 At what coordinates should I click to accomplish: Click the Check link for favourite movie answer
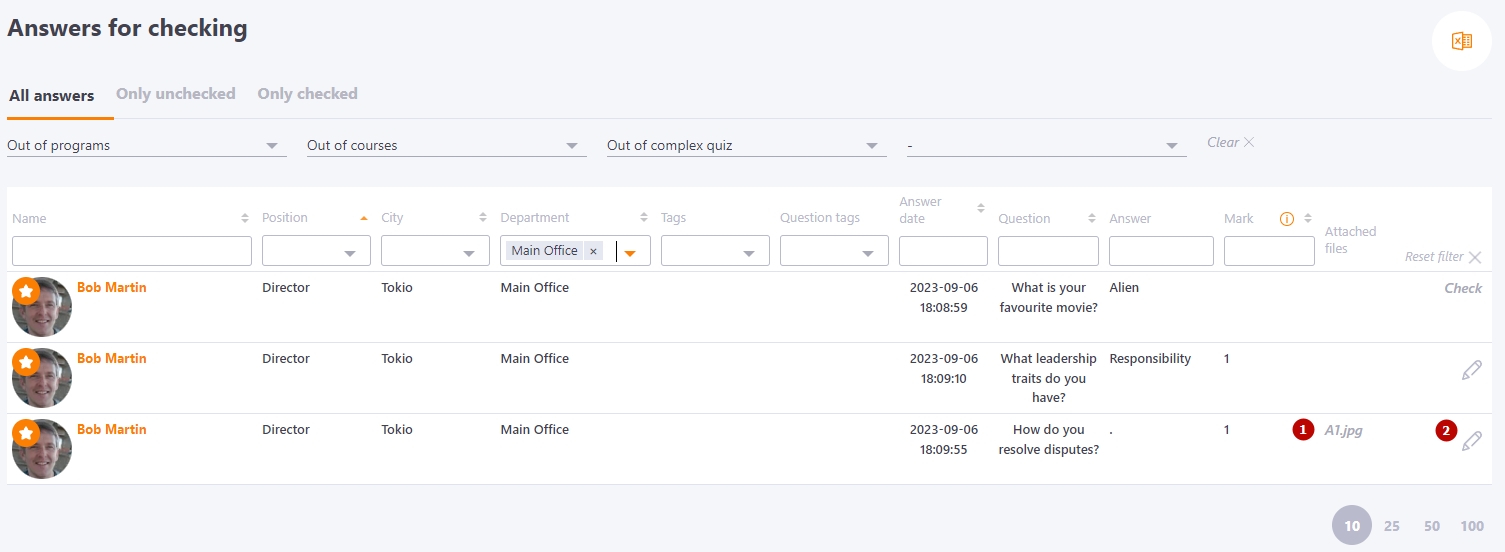1463,288
